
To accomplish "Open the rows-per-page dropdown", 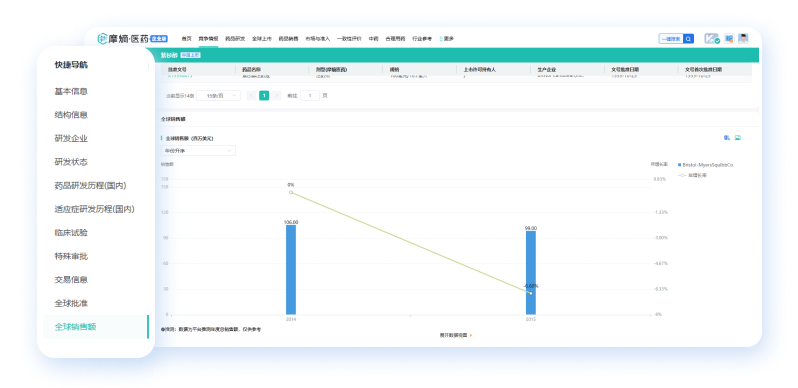I will tap(218, 95).
